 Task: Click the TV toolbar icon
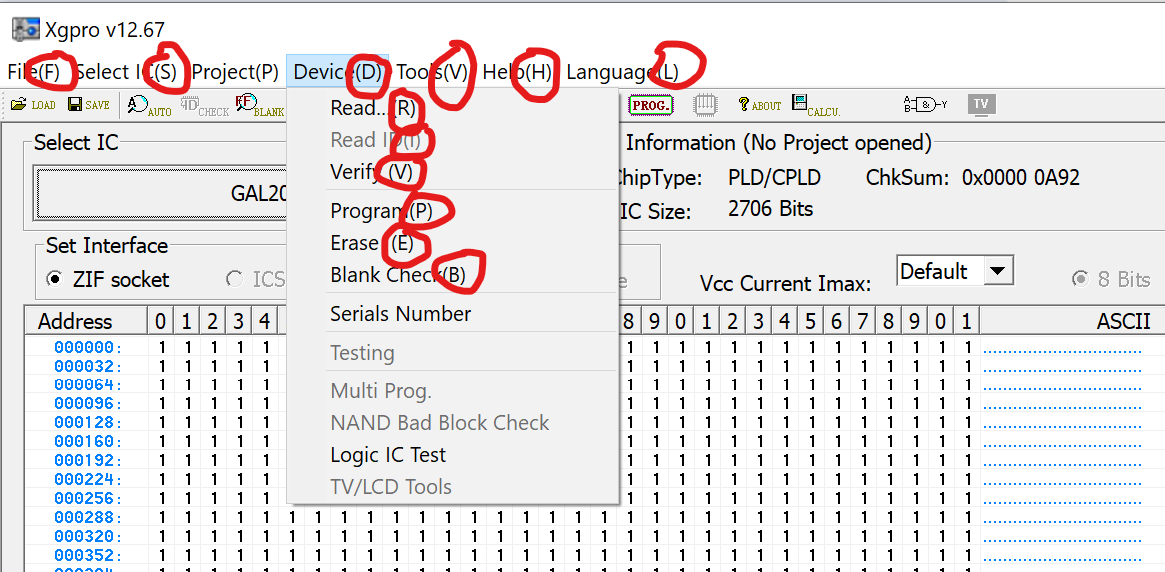981,104
